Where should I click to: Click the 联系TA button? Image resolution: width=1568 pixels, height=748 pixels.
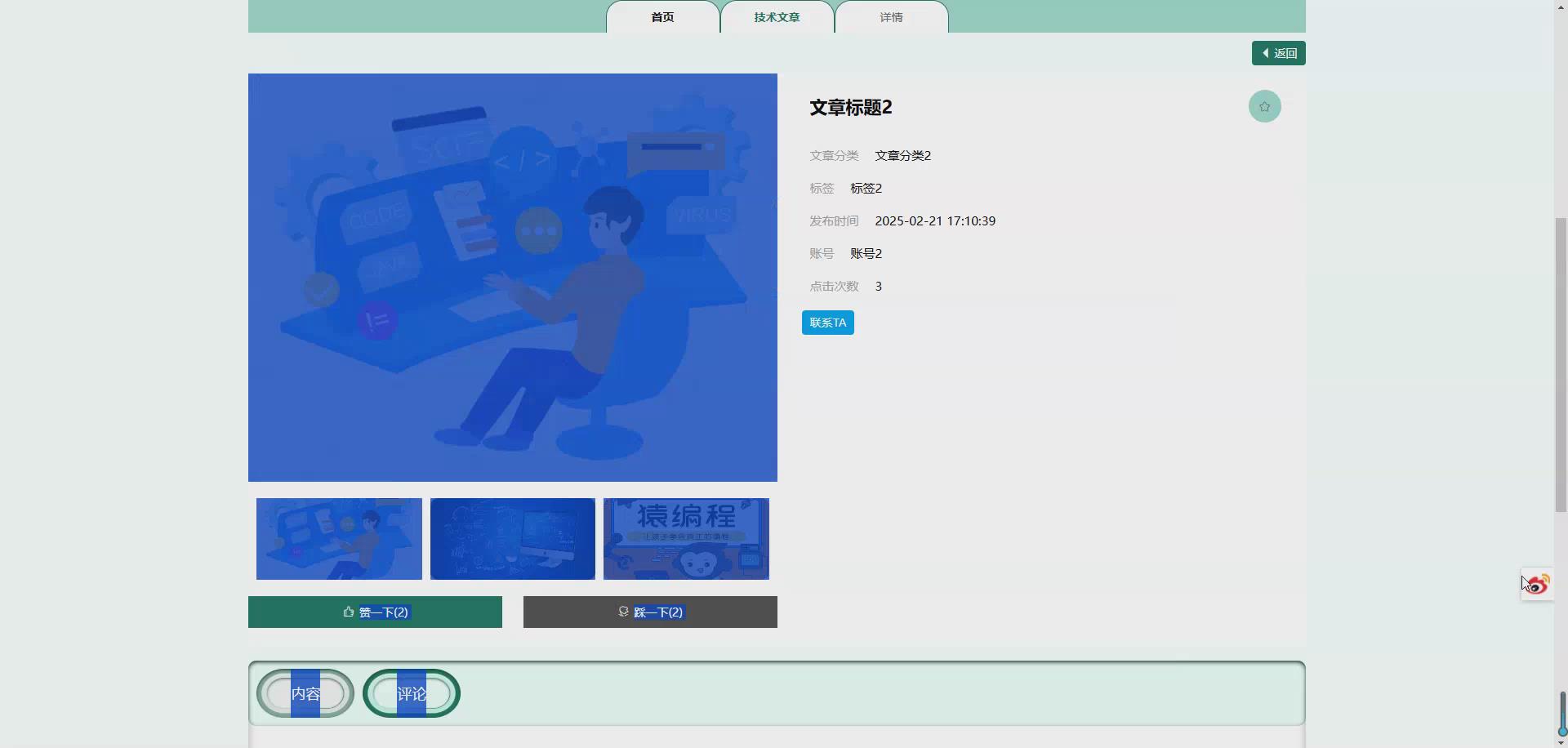(x=828, y=323)
